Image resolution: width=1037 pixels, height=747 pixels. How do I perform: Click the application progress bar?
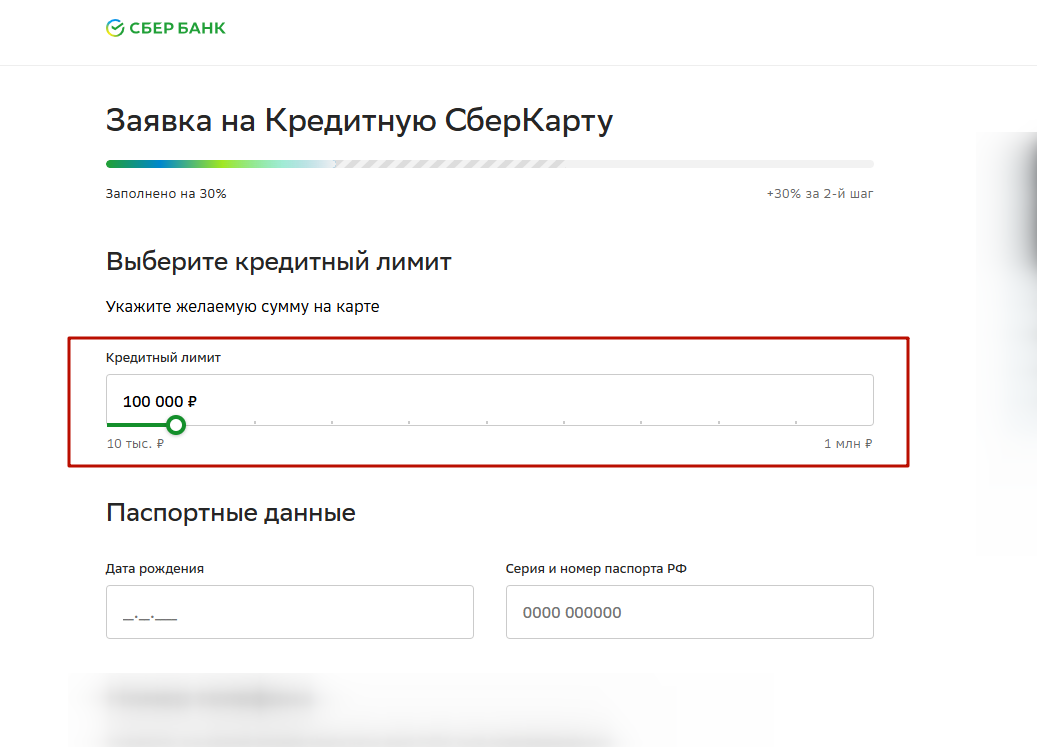click(x=489, y=164)
